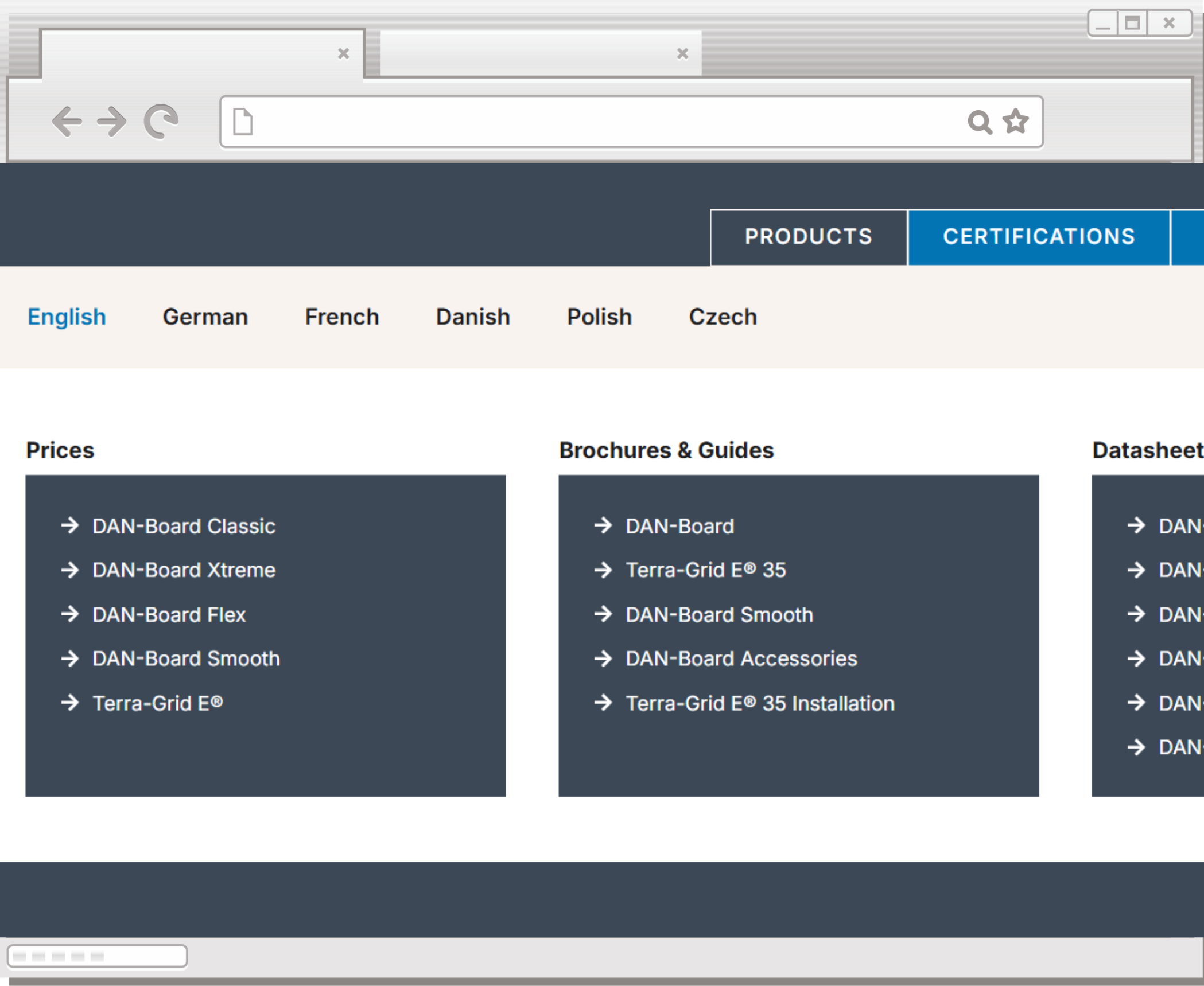Select the first browser tab
This screenshot has width=1204, height=986.
pos(202,53)
